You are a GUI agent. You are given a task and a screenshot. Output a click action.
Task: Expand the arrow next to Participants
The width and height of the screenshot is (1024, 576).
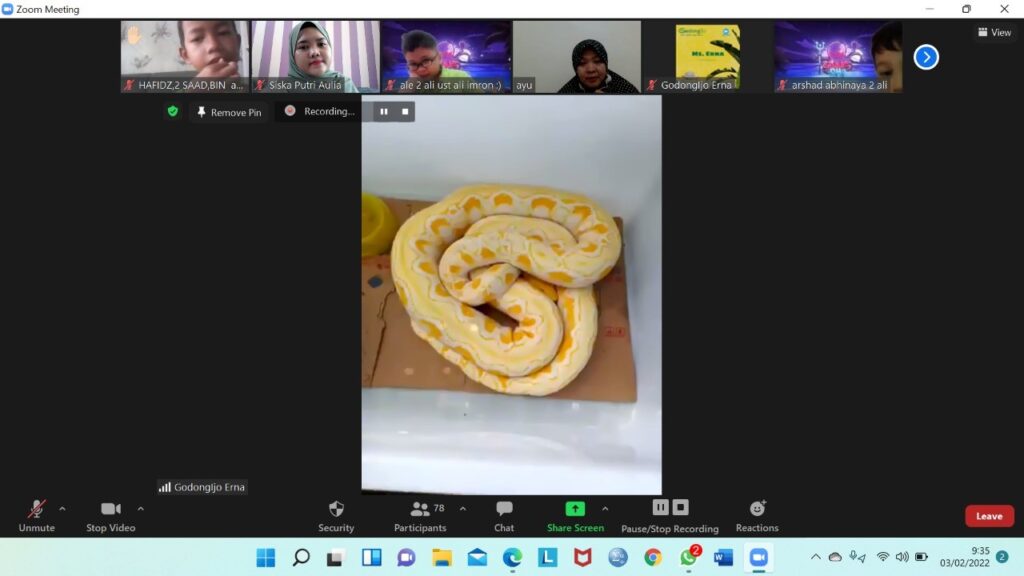tap(462, 509)
